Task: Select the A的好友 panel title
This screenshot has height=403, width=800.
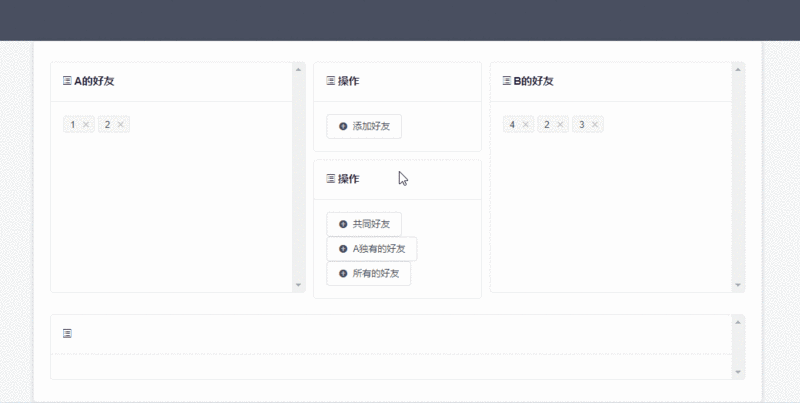Action: point(94,81)
